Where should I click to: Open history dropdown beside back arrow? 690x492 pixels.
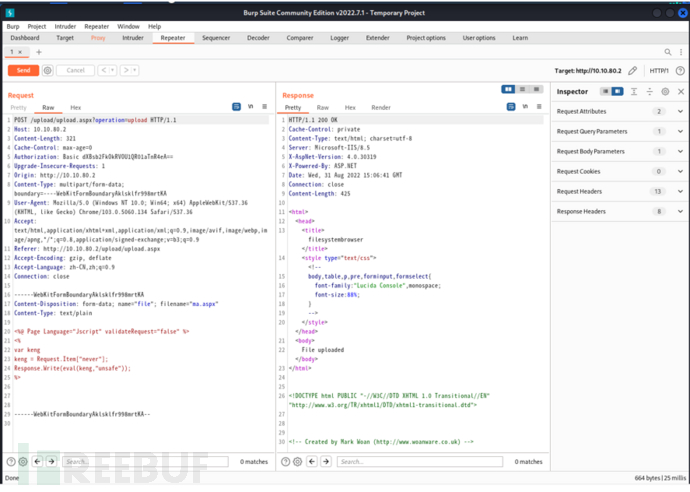(113, 70)
